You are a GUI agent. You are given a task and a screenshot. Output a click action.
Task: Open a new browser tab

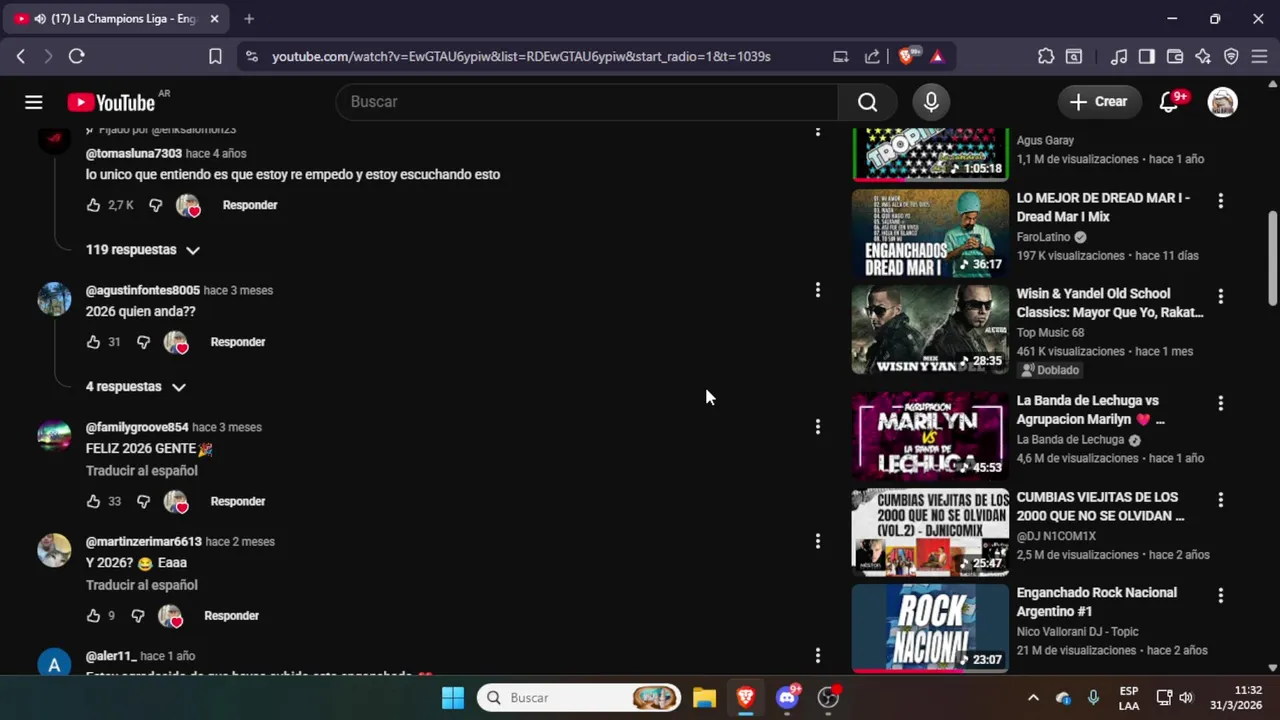point(249,19)
